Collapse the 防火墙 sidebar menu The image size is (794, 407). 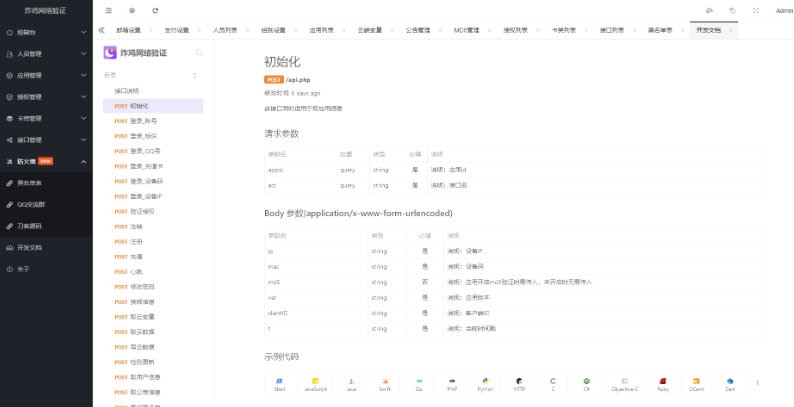pos(46,161)
